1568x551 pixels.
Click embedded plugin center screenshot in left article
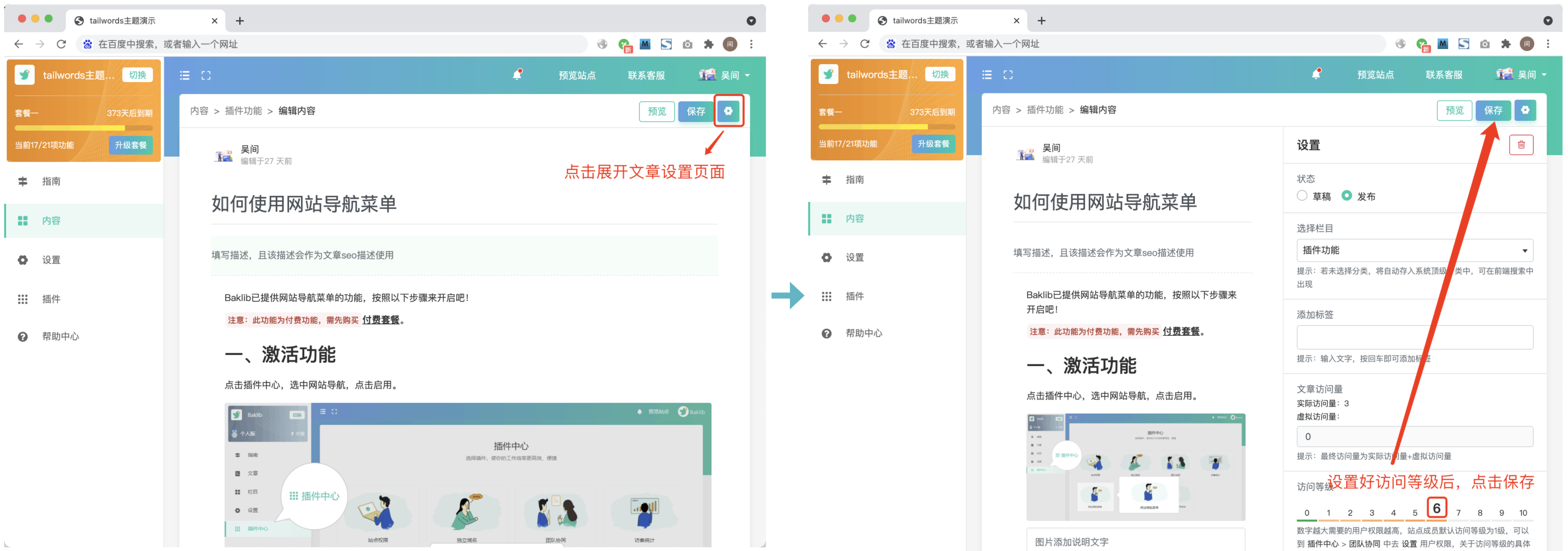[x=467, y=475]
